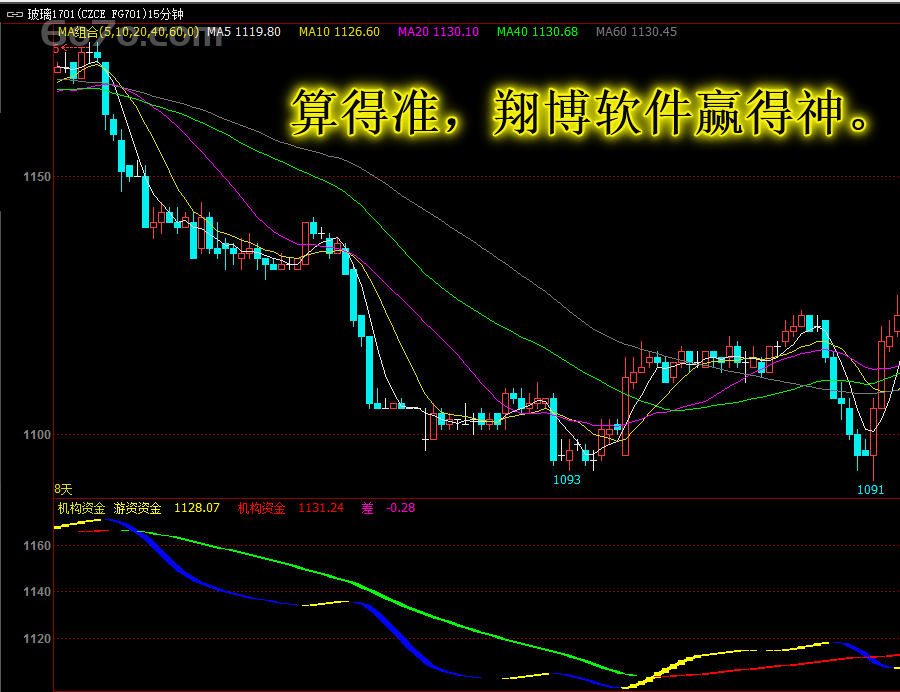Click the 1100 price axis label
The image size is (900, 692).
(37, 435)
